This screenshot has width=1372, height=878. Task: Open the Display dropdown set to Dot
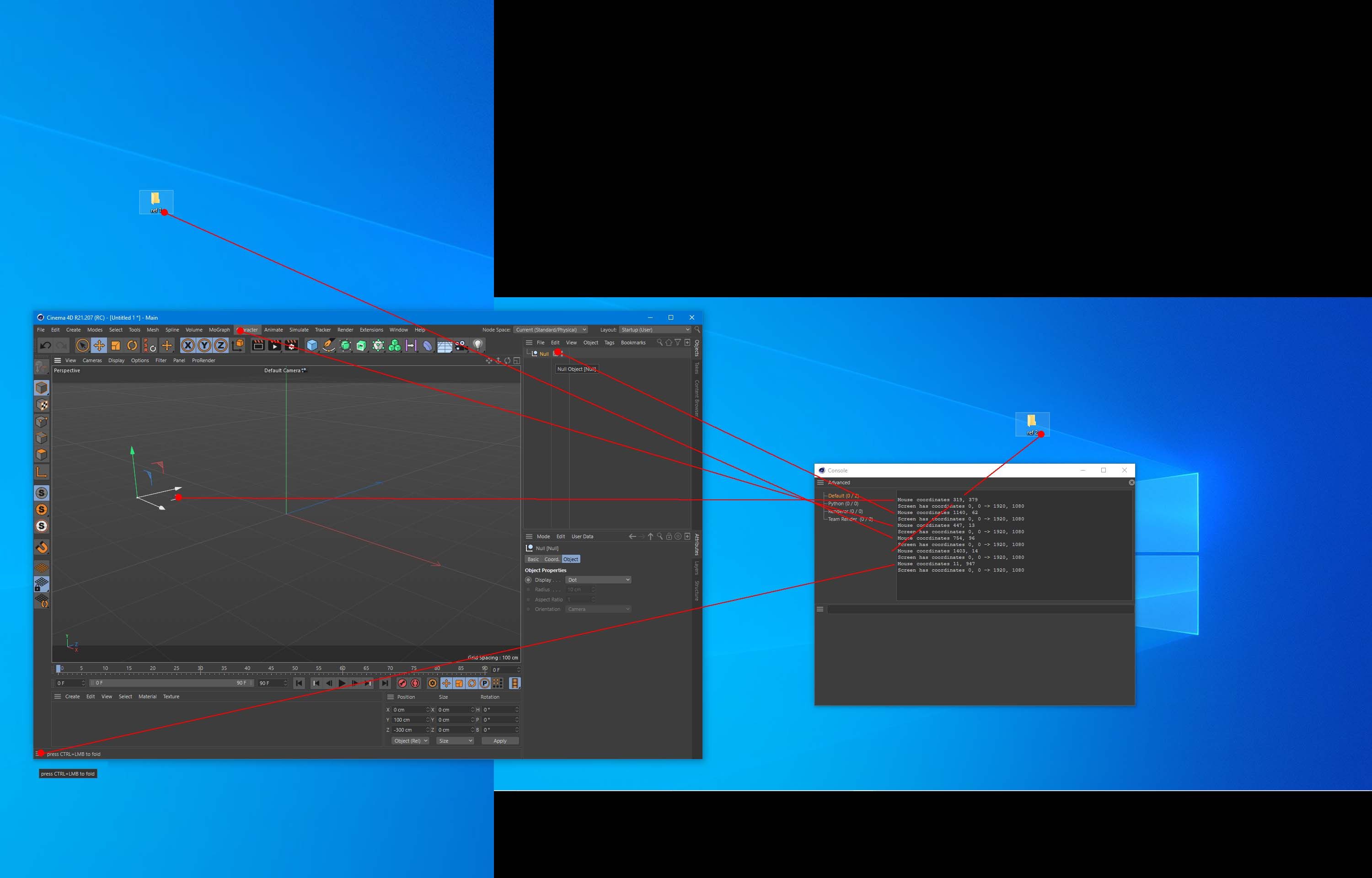click(x=598, y=580)
